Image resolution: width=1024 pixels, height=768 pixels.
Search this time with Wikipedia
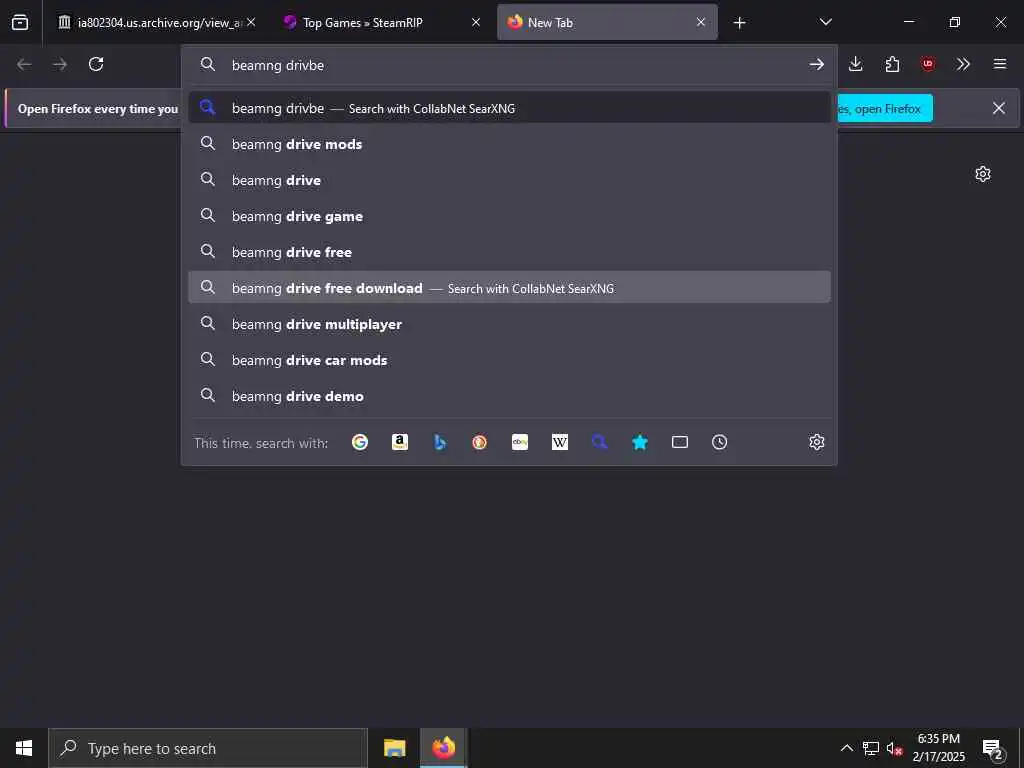[x=560, y=442]
